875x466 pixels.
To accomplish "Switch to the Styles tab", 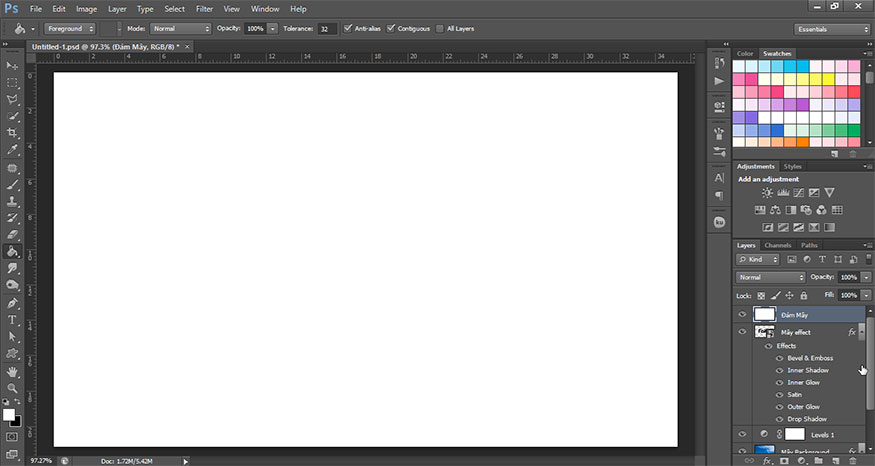I will tap(792, 166).
